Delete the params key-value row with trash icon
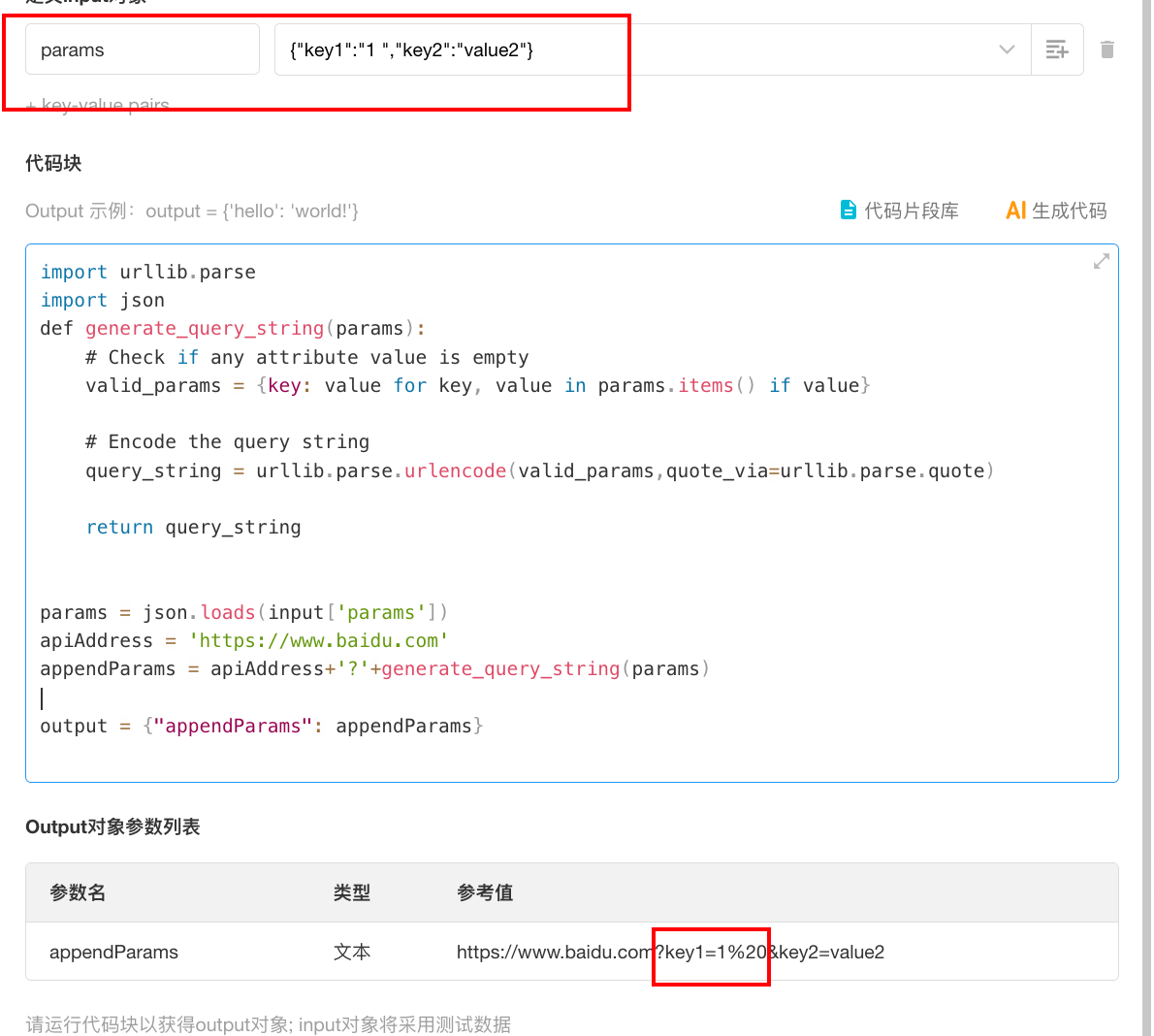This screenshot has width=1154, height=1036. pyautogui.click(x=1107, y=49)
